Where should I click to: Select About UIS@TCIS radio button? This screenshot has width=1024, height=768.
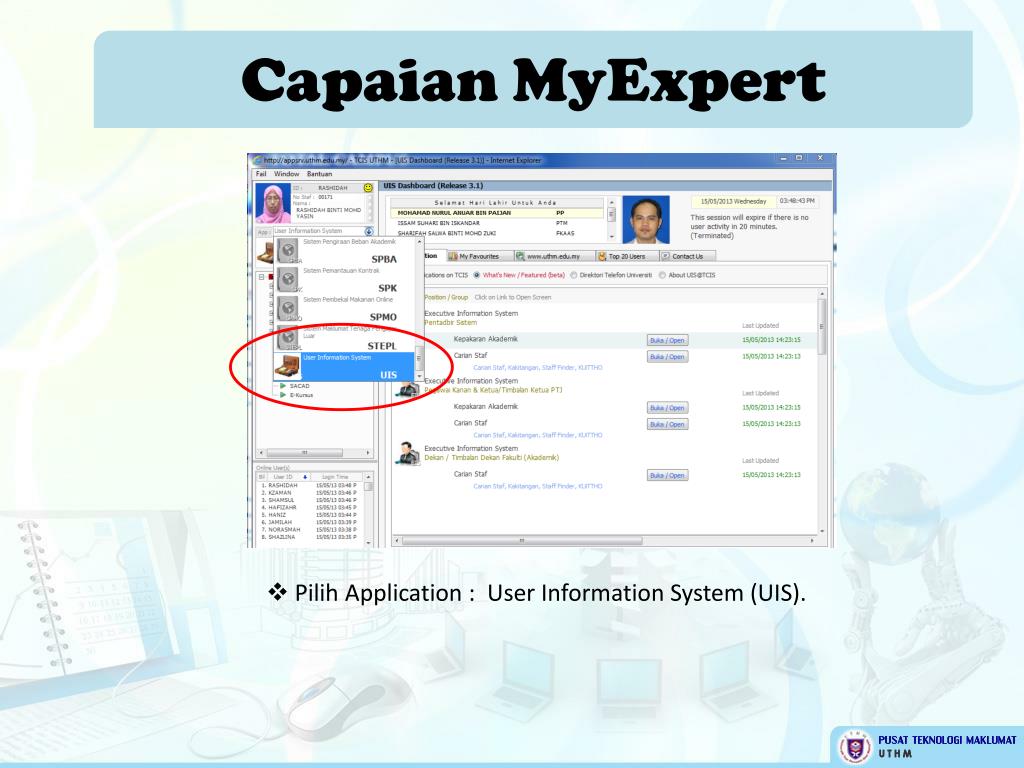(x=662, y=276)
